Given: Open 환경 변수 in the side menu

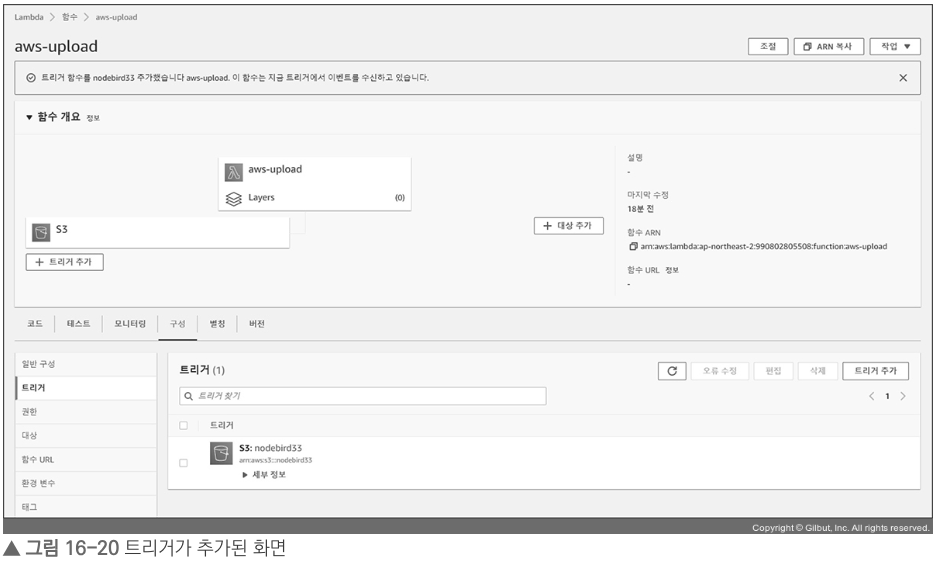Looking at the screenshot, I should [86, 483].
